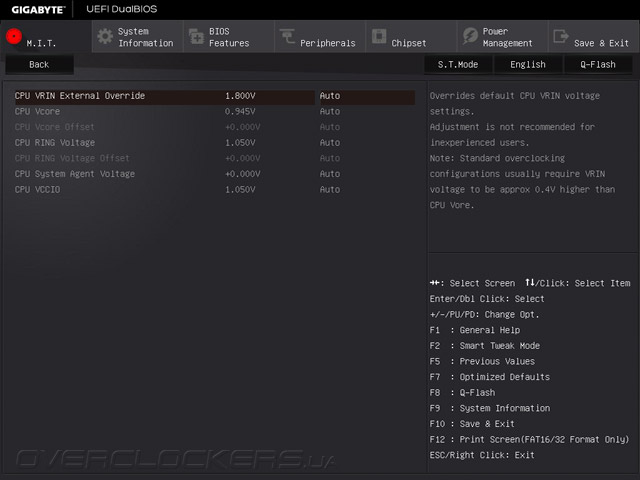
Task: Open the CPU Vcore Auto setting
Action: click(330, 111)
